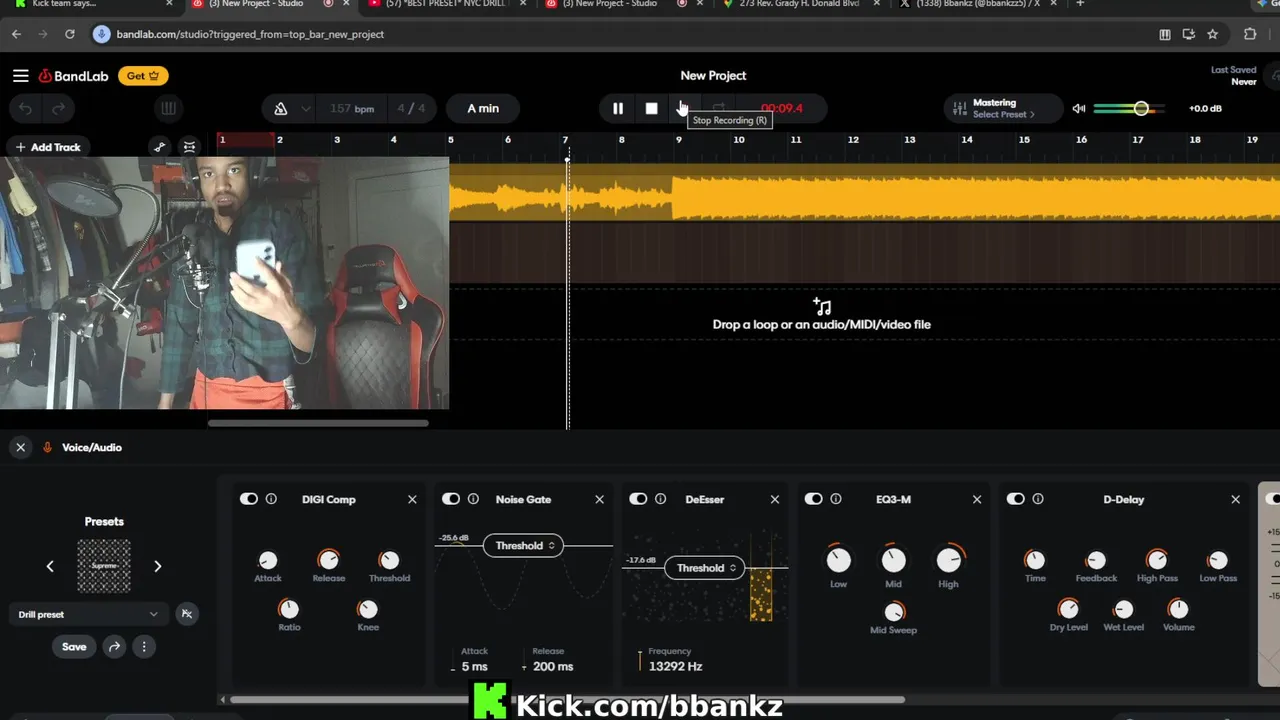
Task: Go to the previous preset arrow
Action: (50, 566)
